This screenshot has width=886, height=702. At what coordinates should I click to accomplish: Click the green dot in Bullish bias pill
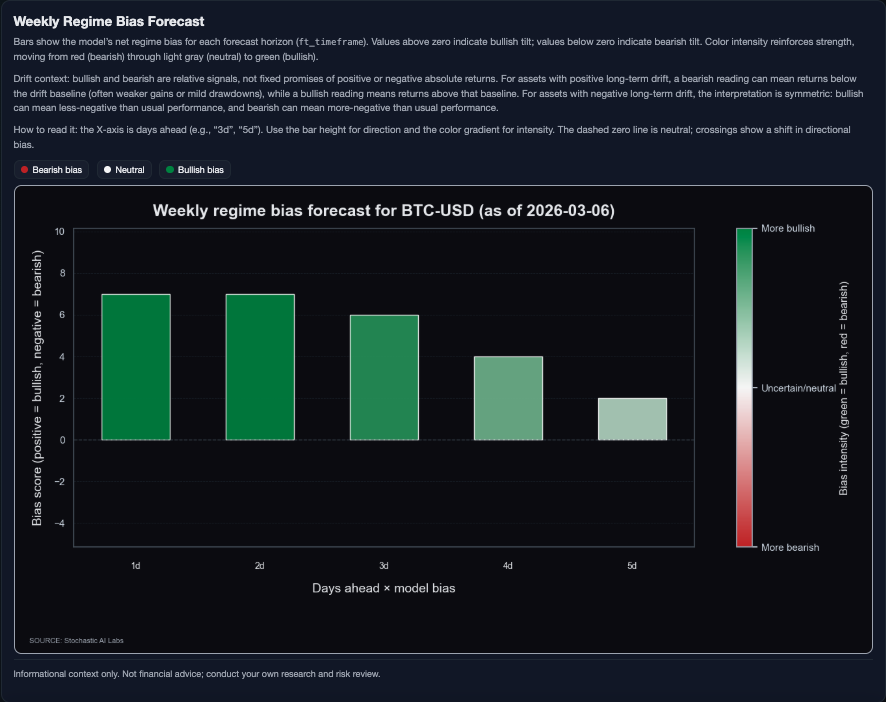(170, 170)
